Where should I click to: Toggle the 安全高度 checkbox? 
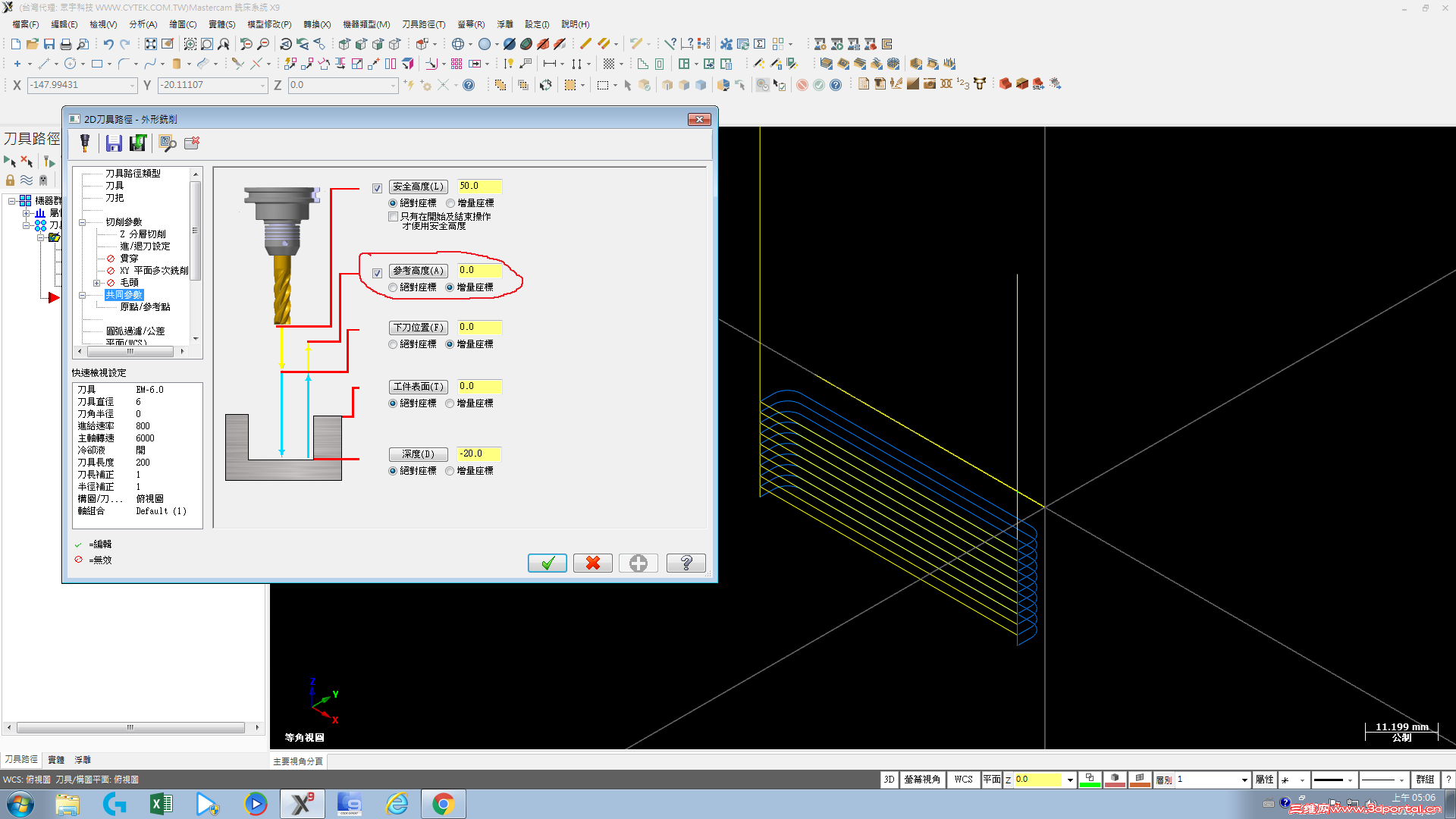pyautogui.click(x=377, y=187)
